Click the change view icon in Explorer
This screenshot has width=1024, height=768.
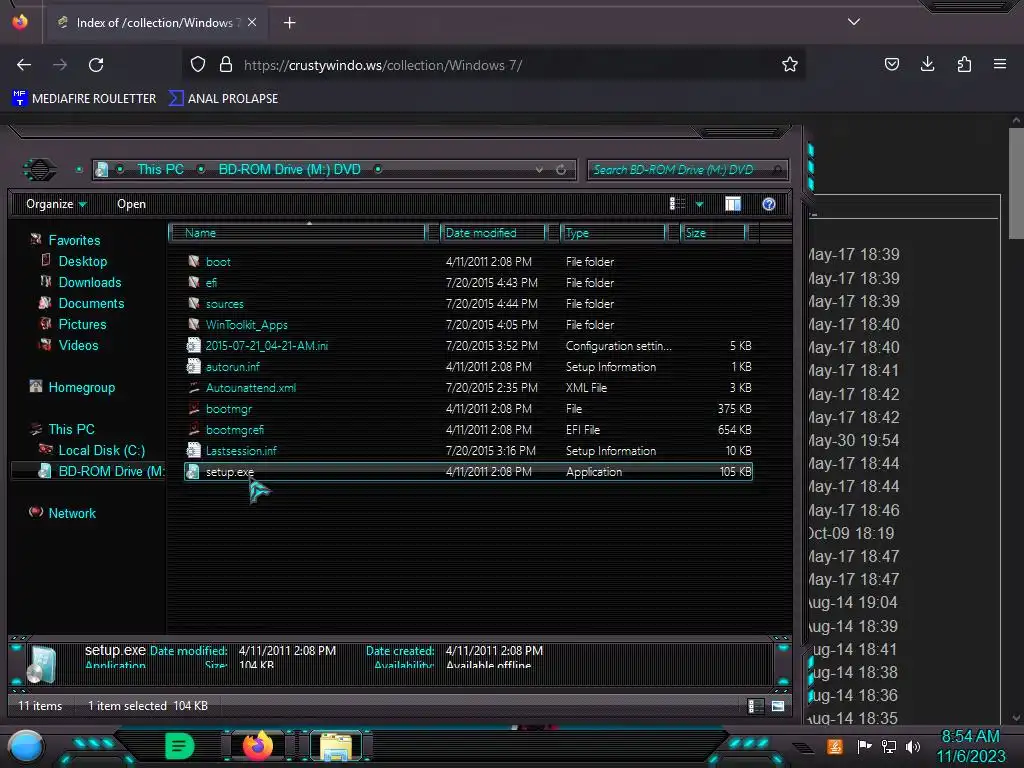coord(677,204)
